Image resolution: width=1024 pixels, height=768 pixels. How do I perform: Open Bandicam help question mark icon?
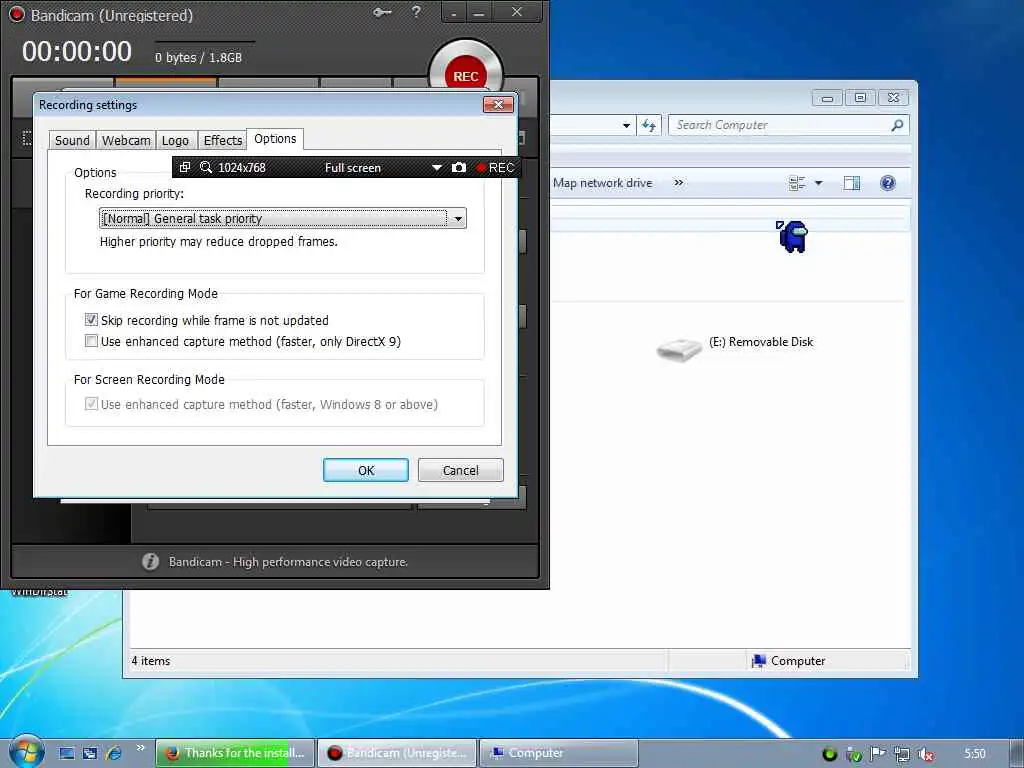[416, 12]
